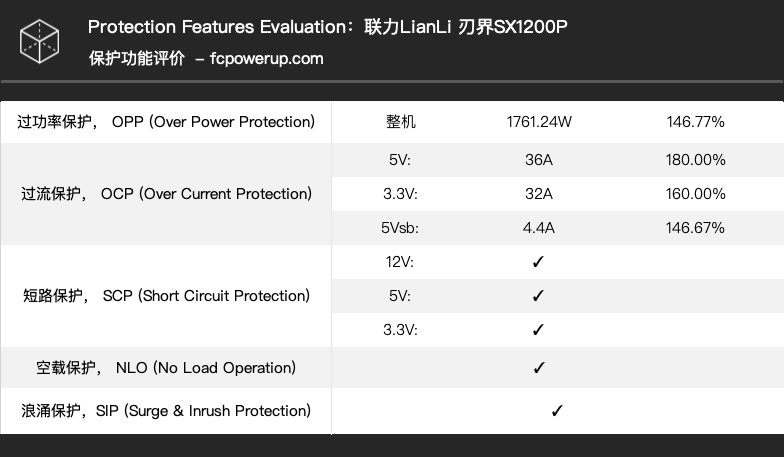Click the 12V short circuit checkmark

coord(538,262)
